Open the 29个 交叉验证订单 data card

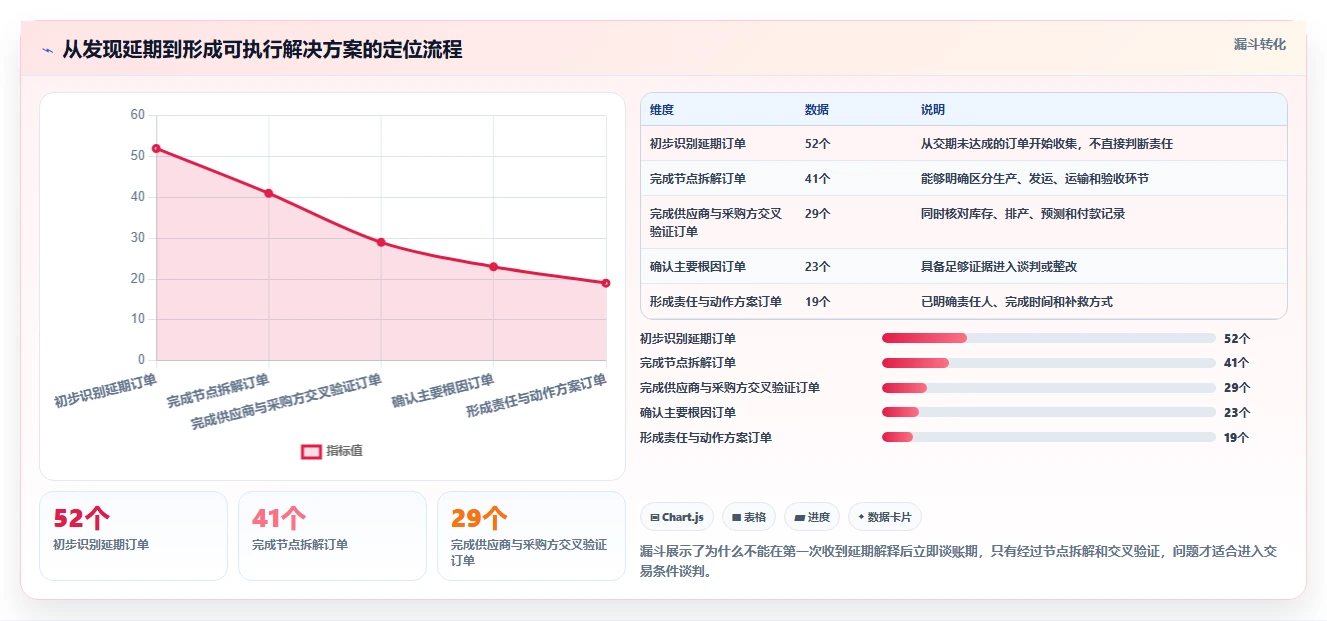click(531, 535)
